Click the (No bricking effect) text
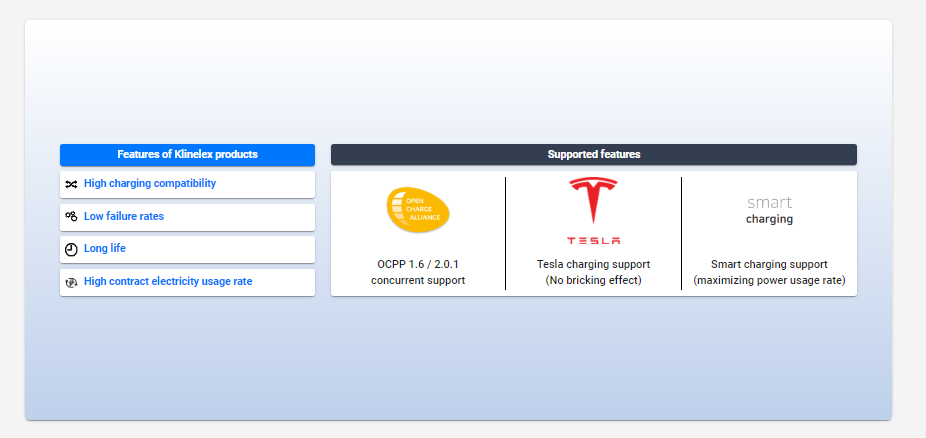This screenshot has height=438, width=926. coord(593,281)
